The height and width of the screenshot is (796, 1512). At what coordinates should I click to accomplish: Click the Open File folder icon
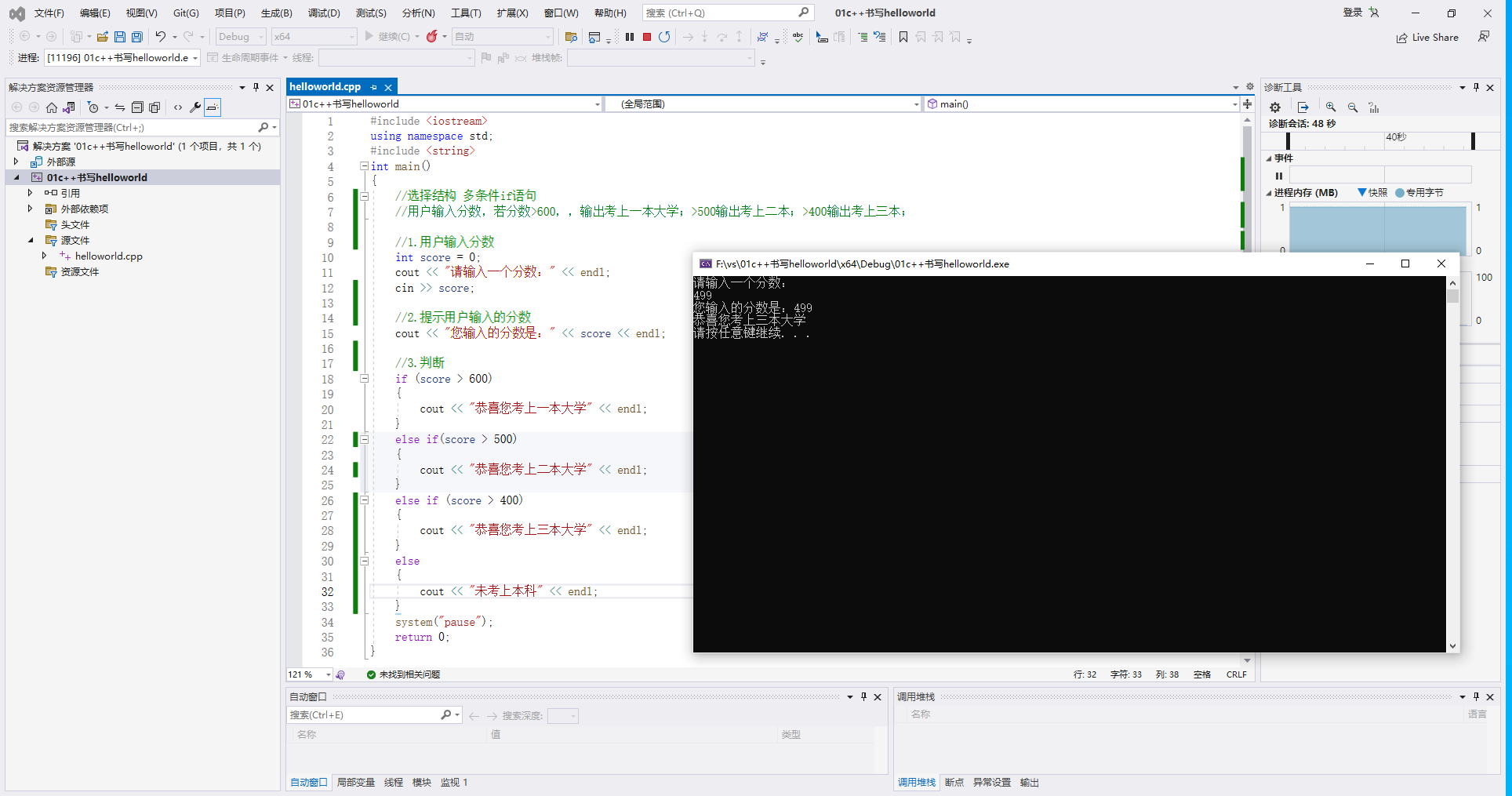click(102, 37)
